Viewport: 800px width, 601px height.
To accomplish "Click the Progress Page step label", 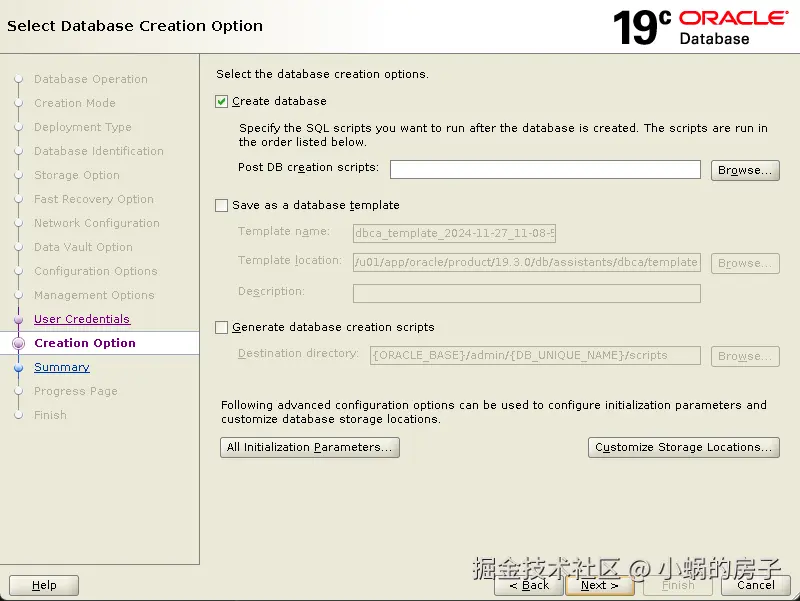I will (76, 391).
